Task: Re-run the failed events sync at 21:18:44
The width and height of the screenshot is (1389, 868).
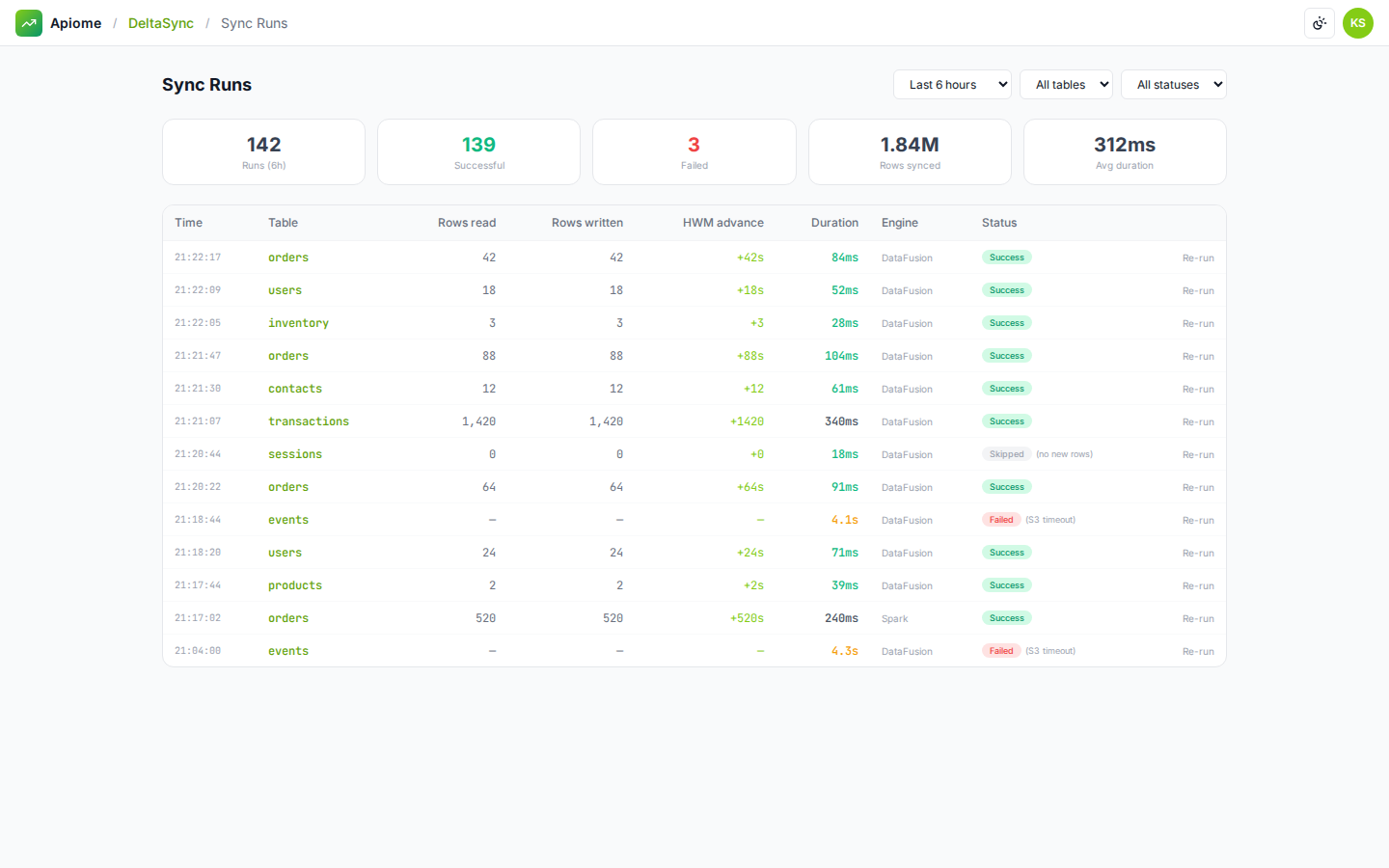Action: (x=1198, y=520)
